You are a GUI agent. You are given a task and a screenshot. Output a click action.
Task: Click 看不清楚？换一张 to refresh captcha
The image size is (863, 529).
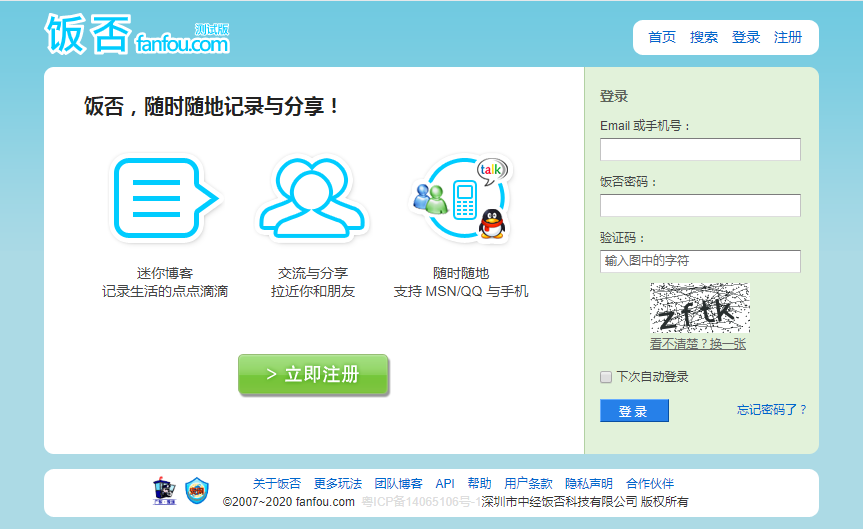pyautogui.click(x=698, y=344)
